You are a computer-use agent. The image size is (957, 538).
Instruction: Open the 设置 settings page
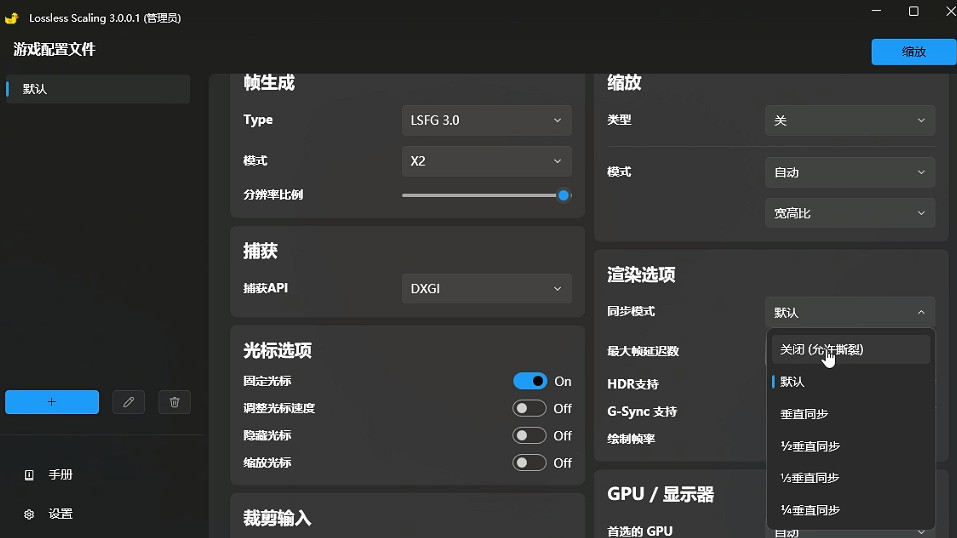[x=60, y=514]
